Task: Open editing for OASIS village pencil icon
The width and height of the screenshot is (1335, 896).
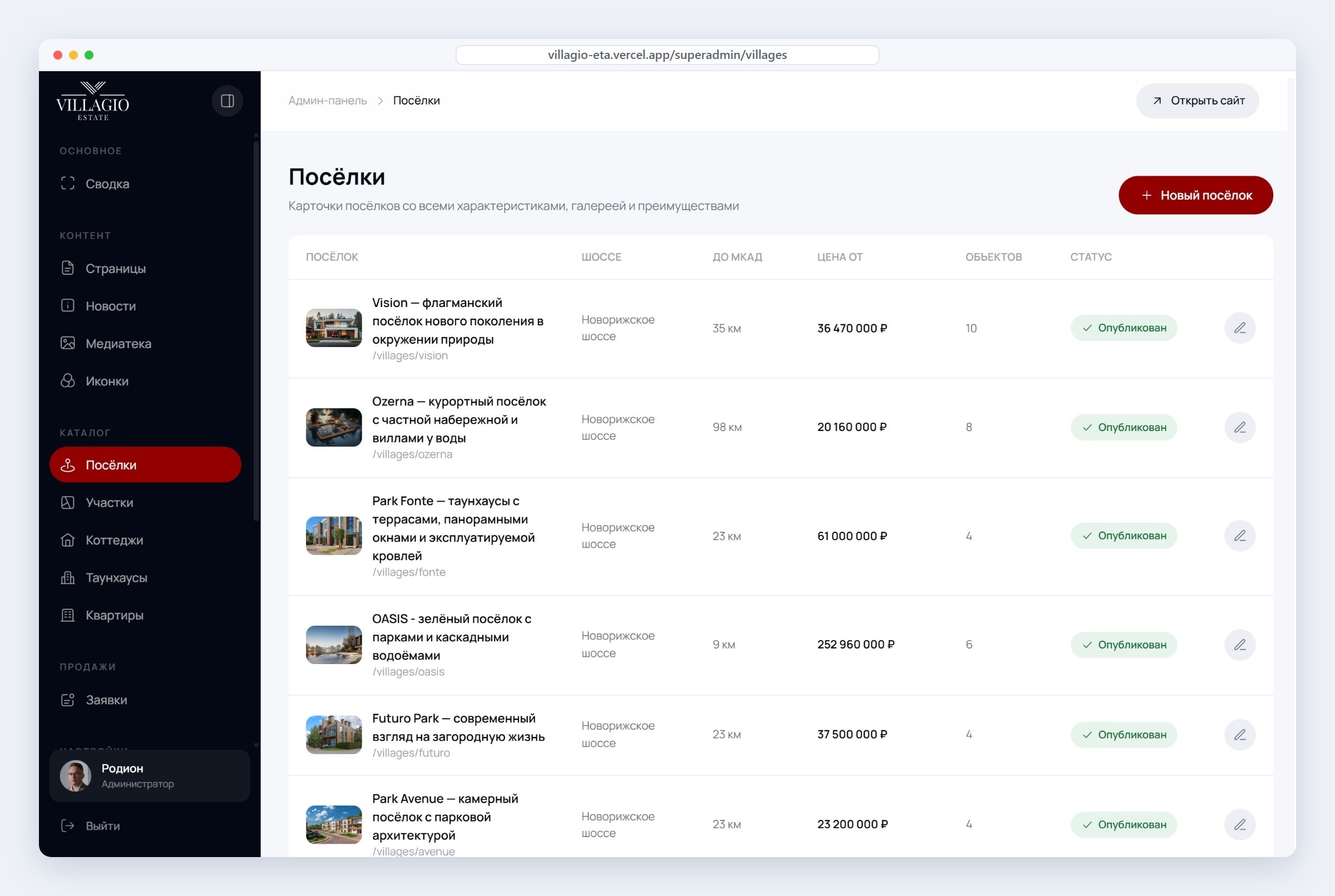Action: click(1239, 645)
